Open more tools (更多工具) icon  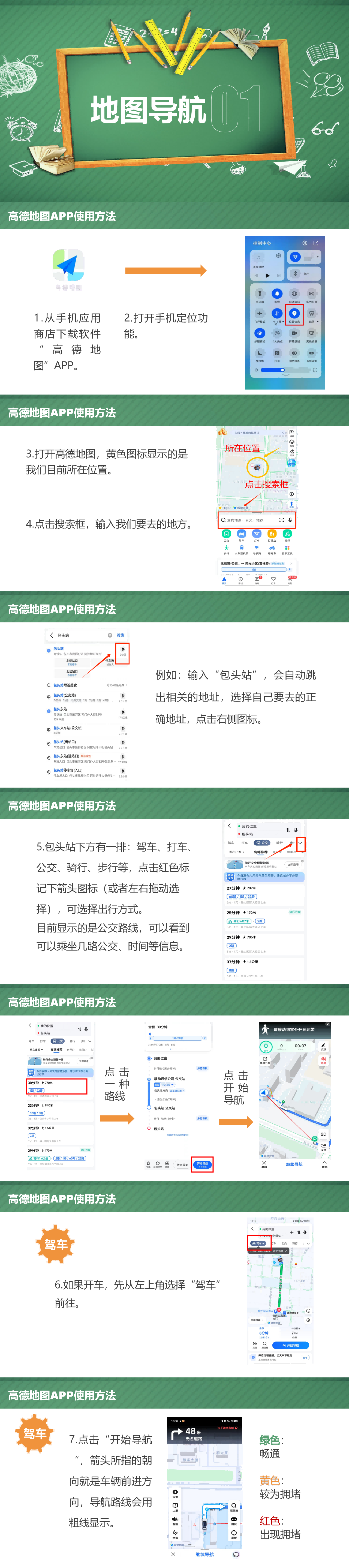288,548
